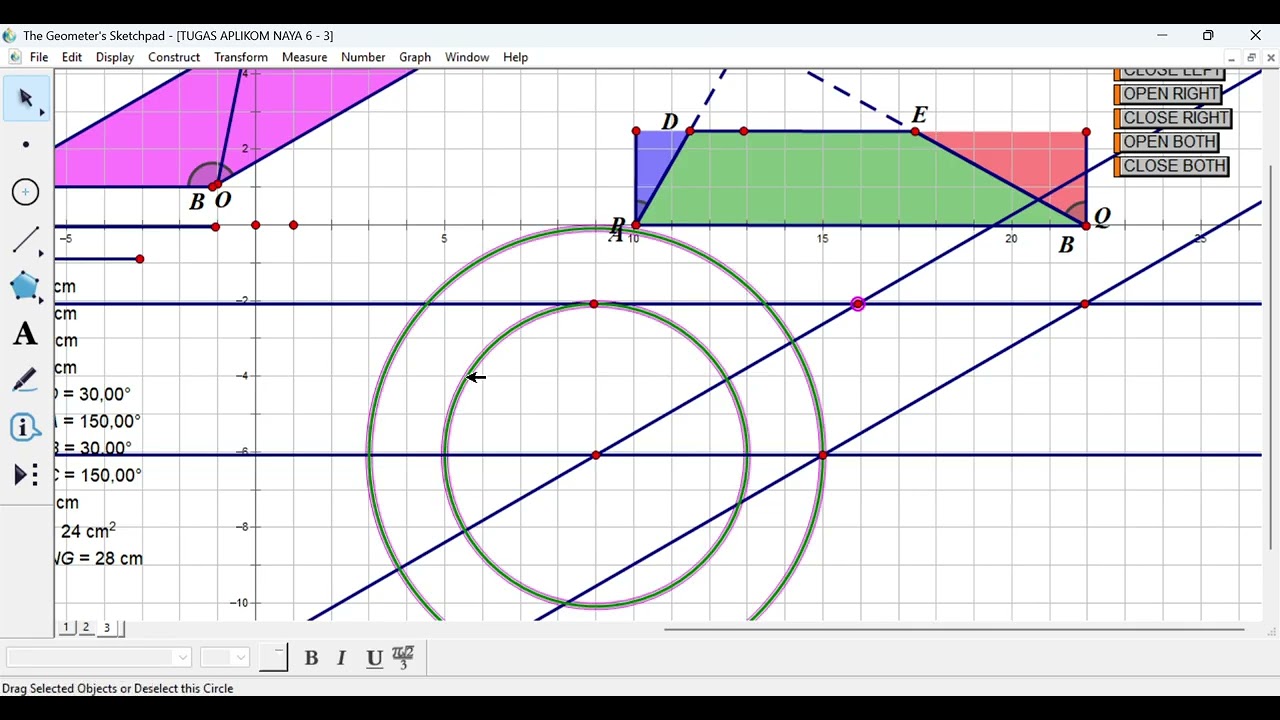
Task: Open the Graph menu
Action: (x=415, y=57)
